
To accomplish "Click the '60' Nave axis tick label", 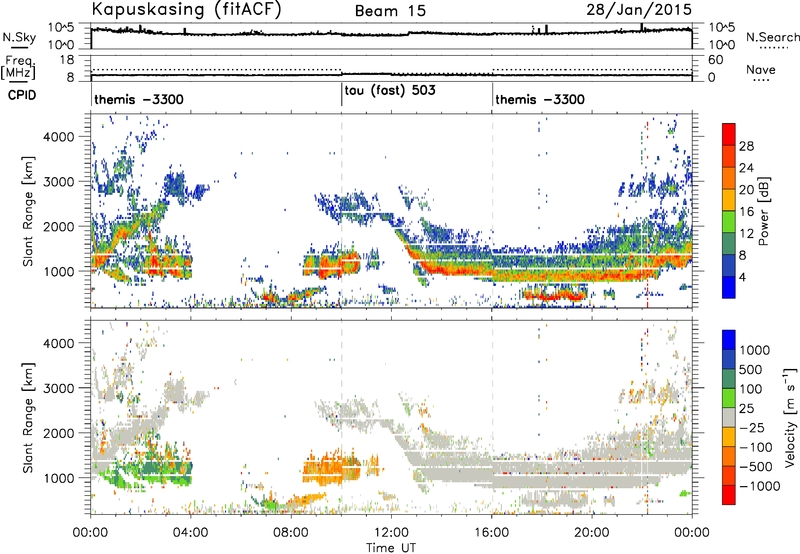I will (x=716, y=60).
